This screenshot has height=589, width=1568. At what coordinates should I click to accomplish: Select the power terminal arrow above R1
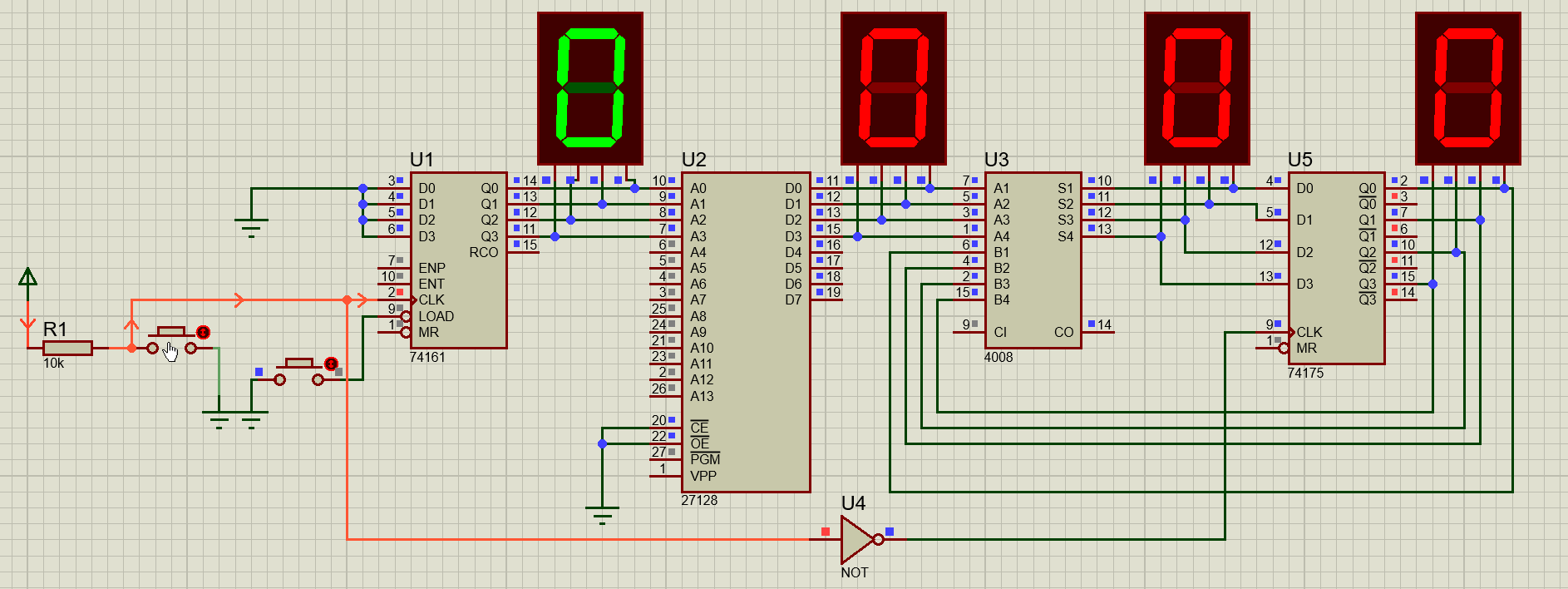27,277
